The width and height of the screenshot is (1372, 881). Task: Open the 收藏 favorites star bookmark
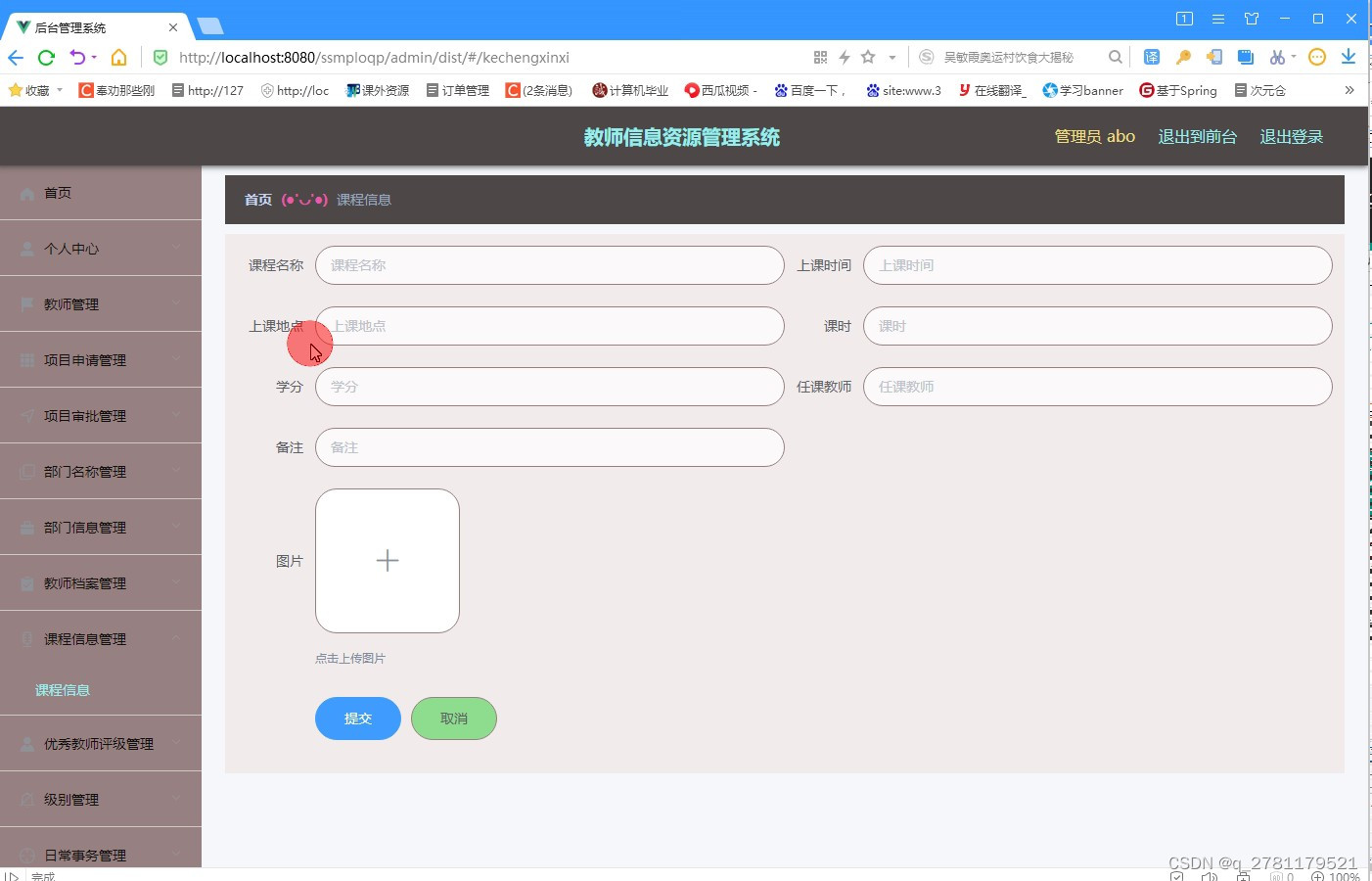[x=29, y=90]
